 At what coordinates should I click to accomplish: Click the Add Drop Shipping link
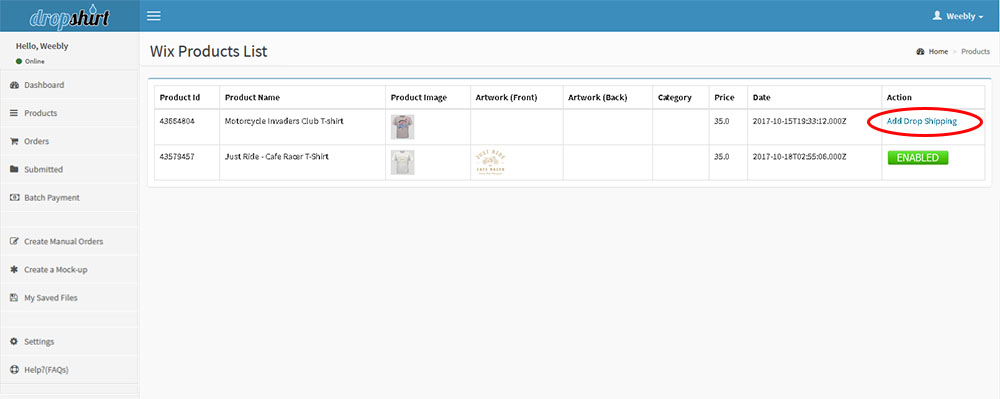tap(922, 121)
